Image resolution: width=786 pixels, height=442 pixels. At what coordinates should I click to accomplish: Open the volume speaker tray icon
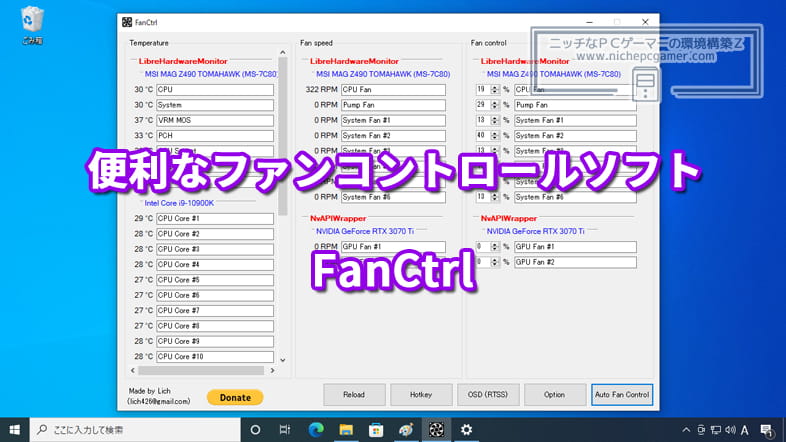coord(730,429)
